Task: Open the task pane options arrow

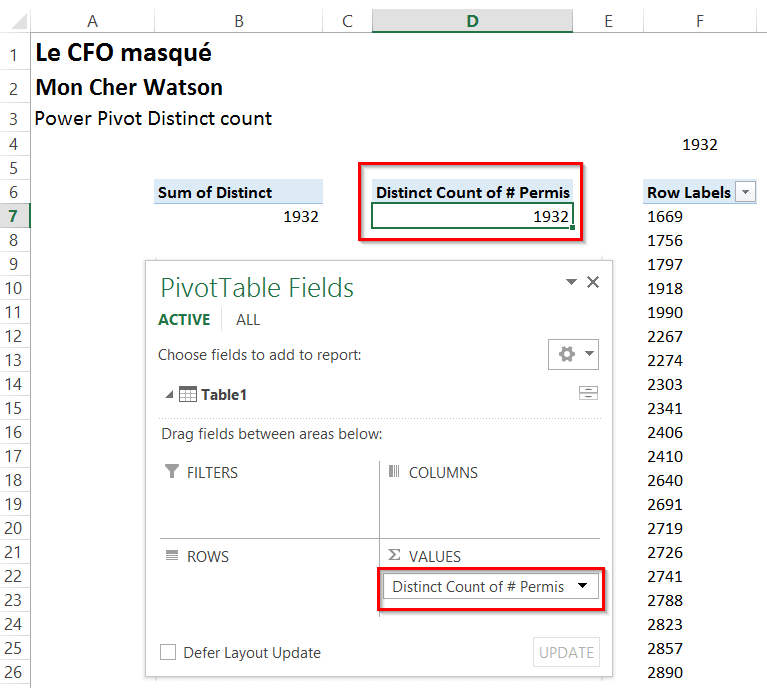Action: pos(571,283)
